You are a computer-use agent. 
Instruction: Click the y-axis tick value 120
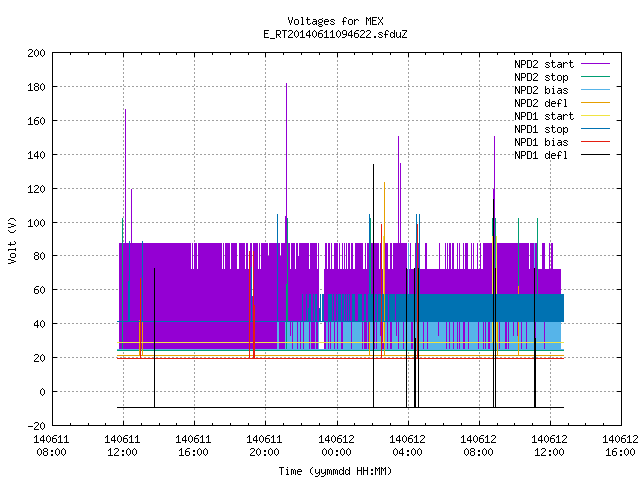[36, 189]
